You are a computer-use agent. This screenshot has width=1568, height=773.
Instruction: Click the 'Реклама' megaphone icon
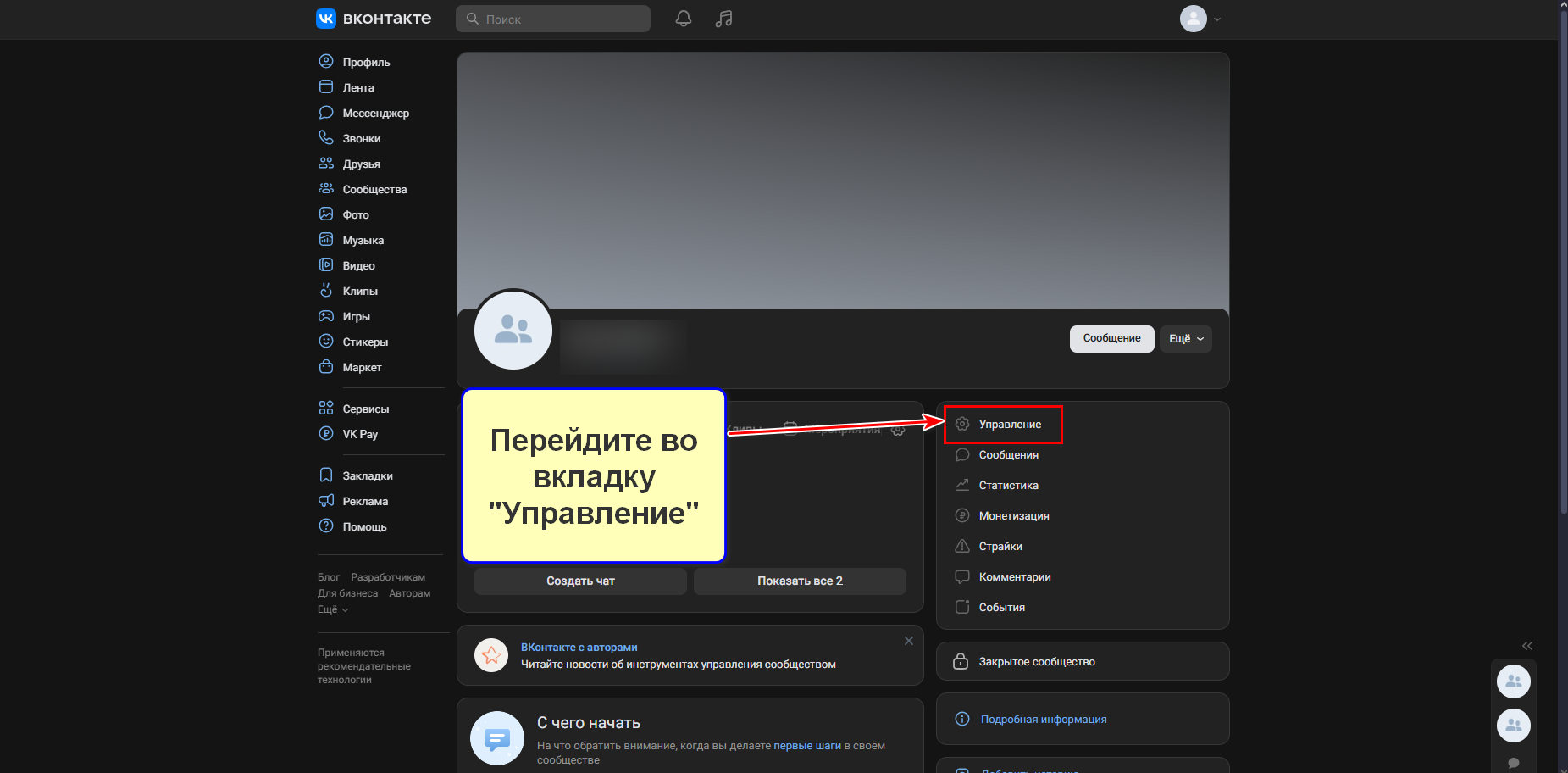click(x=326, y=500)
